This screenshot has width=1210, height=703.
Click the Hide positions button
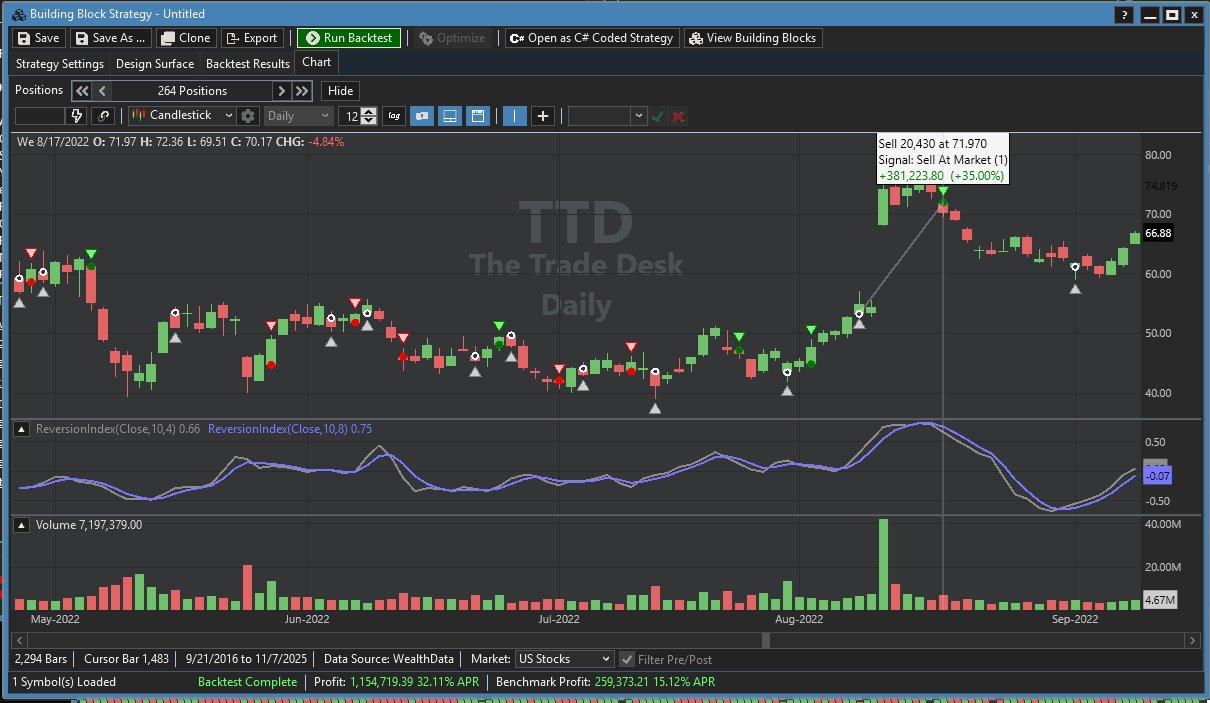point(341,91)
